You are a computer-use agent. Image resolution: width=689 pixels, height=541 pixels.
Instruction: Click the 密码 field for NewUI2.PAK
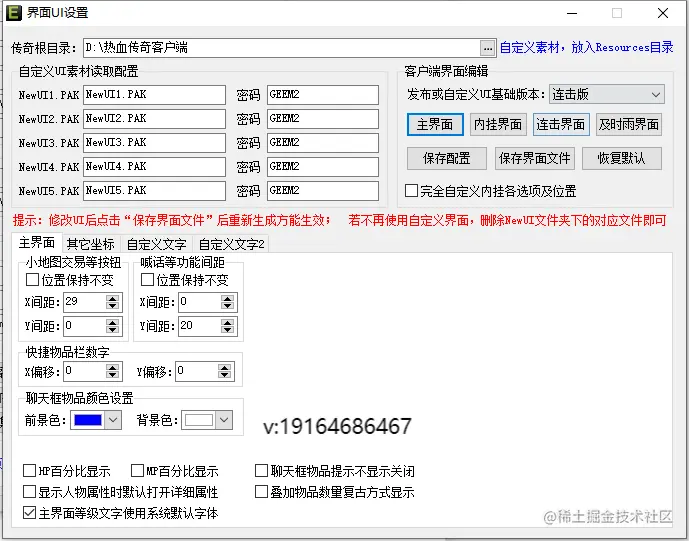323,119
